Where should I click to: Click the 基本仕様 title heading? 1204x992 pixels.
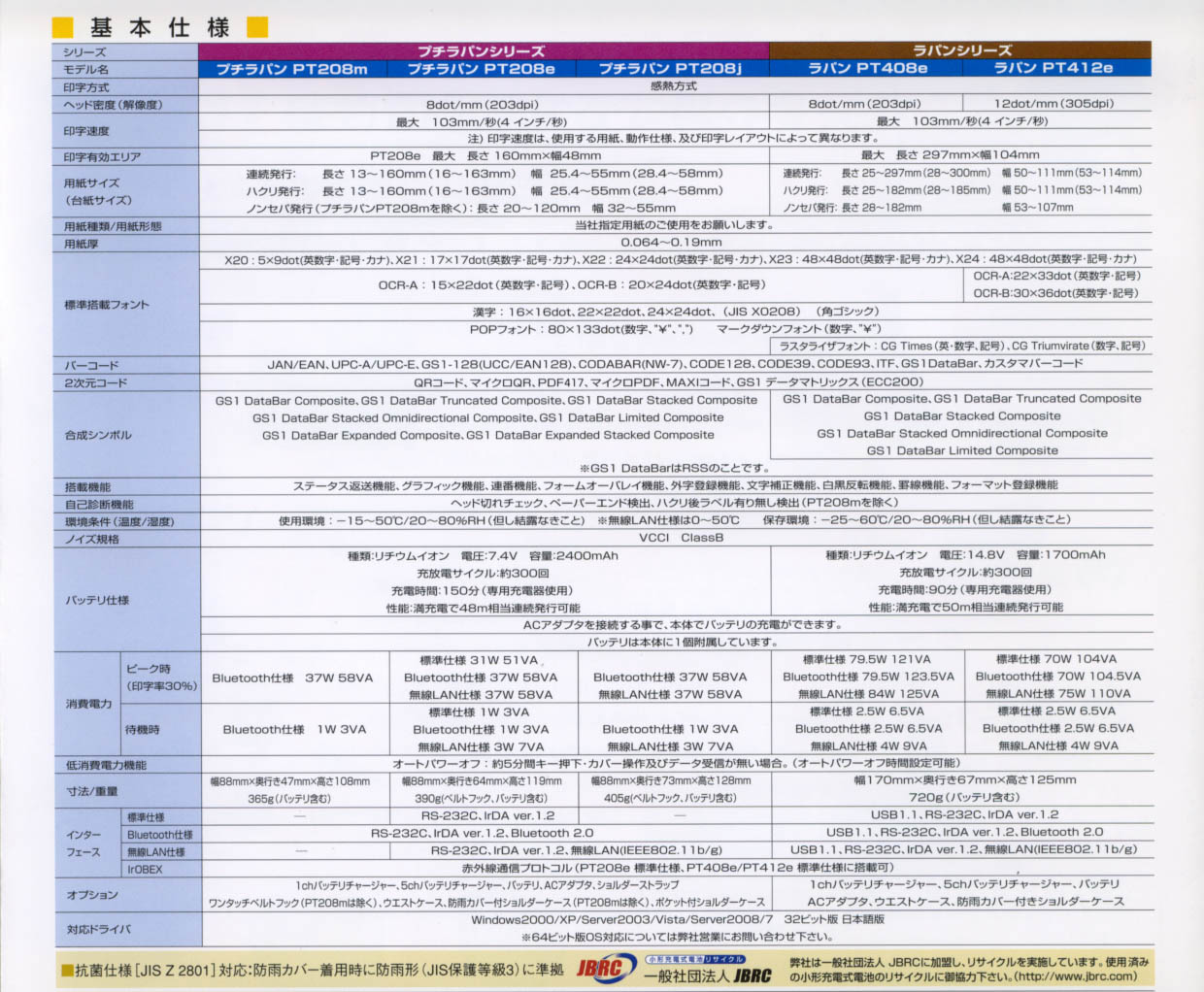pos(160,26)
